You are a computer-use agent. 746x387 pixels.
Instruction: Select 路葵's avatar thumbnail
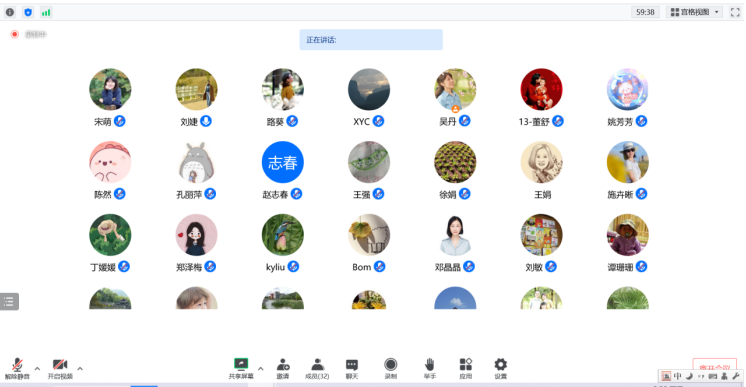click(283, 89)
